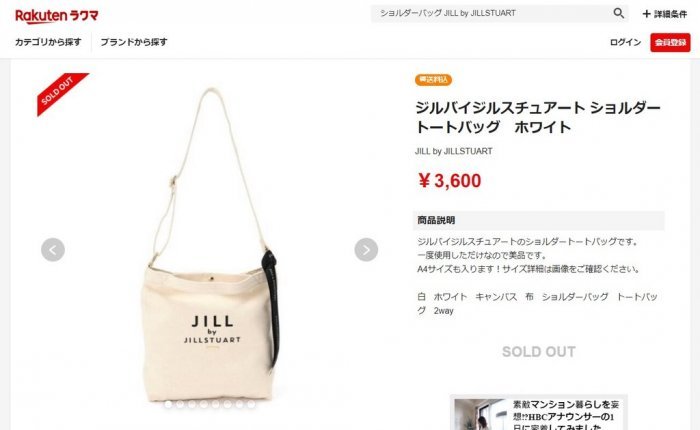Click the ログイン link
The image size is (700, 430).
coord(625,42)
